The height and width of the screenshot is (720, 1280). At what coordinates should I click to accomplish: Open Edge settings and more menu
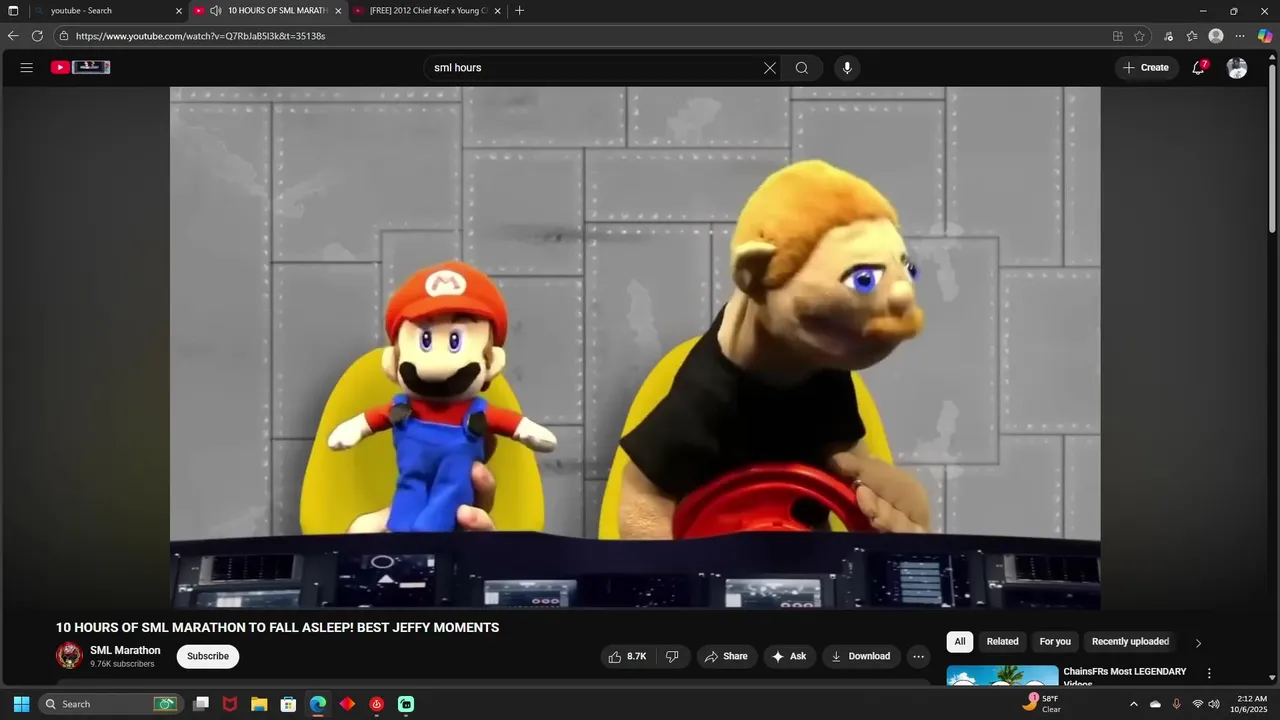tap(1240, 36)
